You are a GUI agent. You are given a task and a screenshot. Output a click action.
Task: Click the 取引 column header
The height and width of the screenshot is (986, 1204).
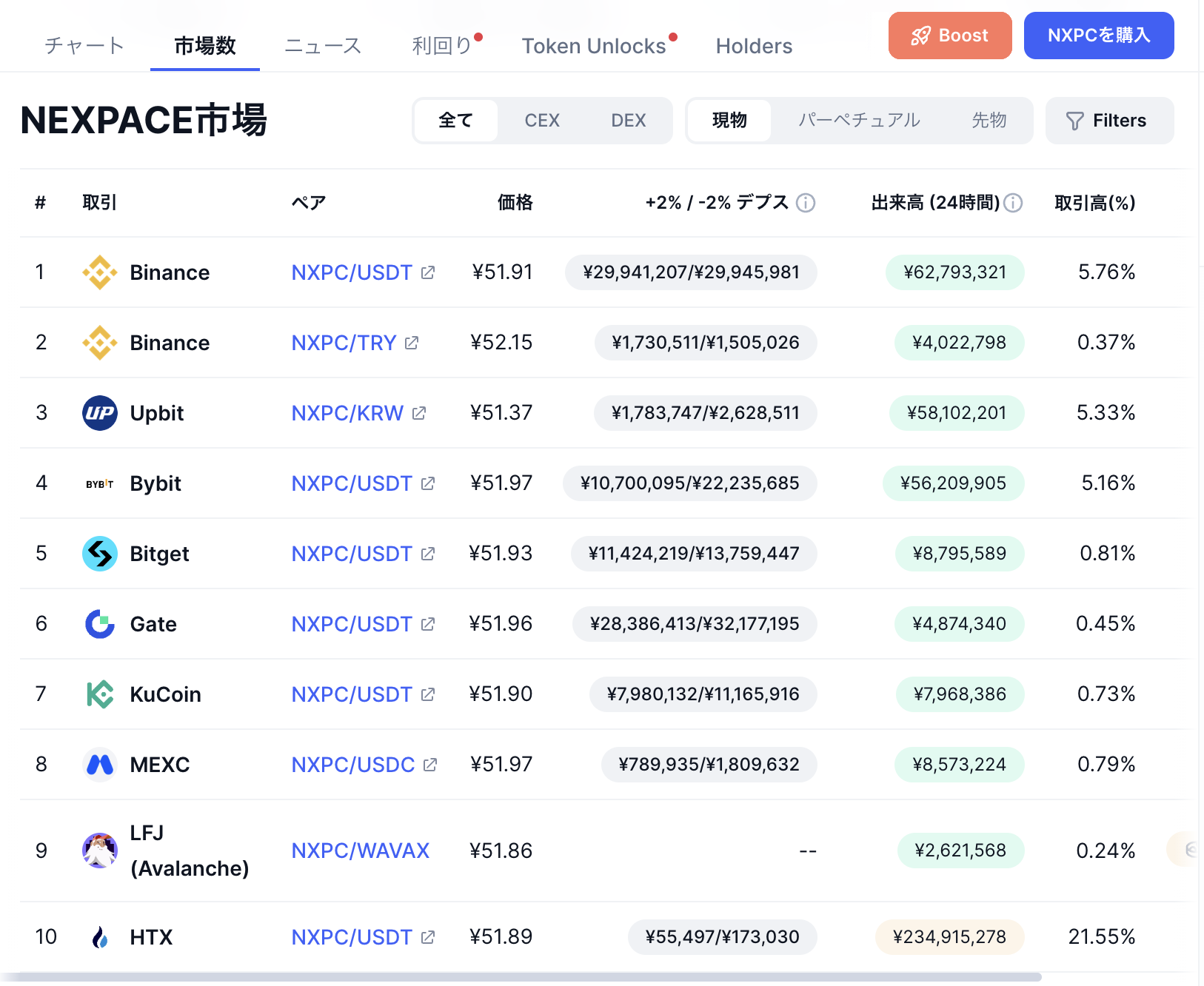tap(99, 203)
